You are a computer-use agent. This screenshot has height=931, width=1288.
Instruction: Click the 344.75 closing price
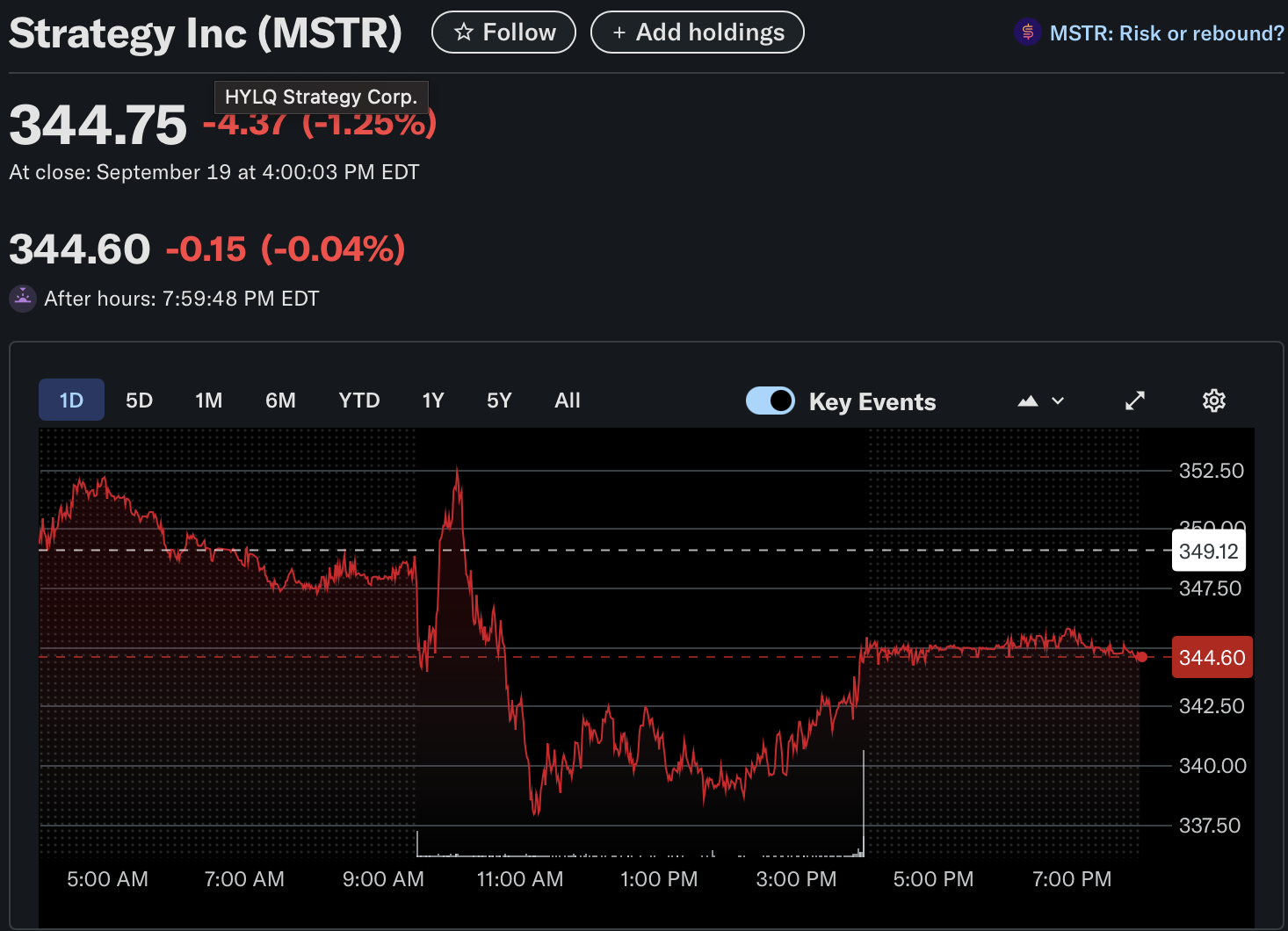coord(98,125)
